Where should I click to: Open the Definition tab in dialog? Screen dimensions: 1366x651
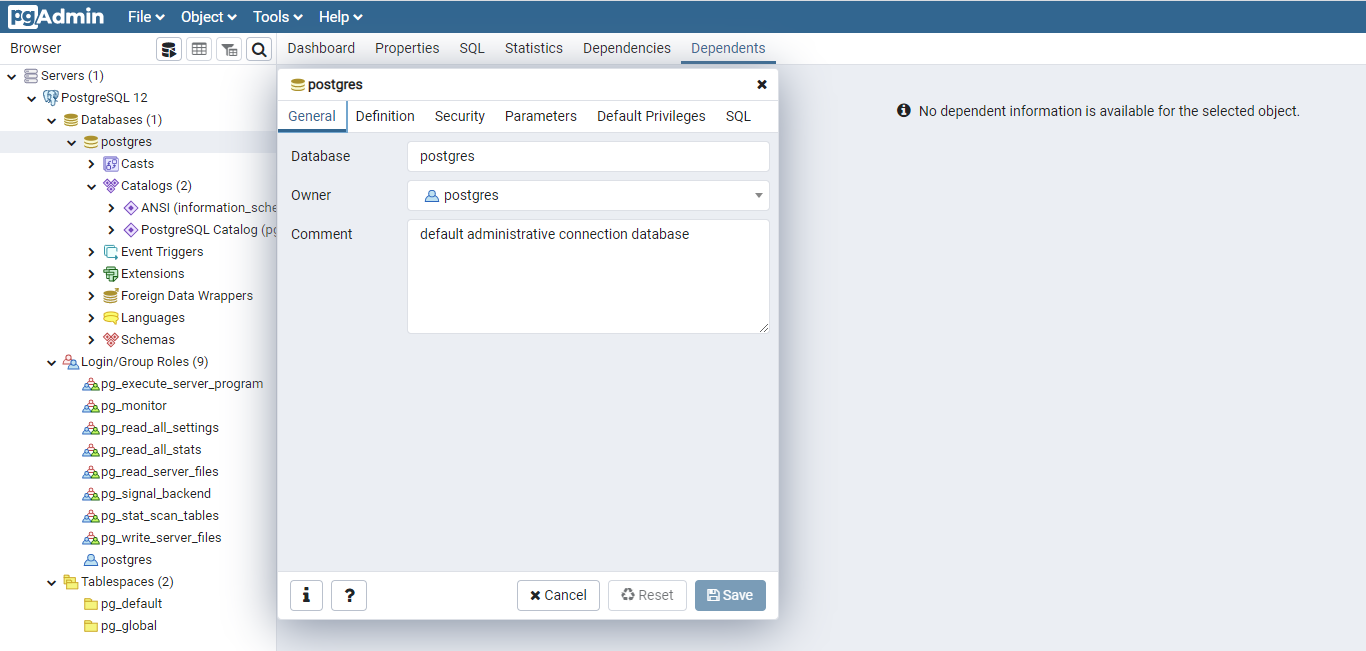tap(385, 116)
